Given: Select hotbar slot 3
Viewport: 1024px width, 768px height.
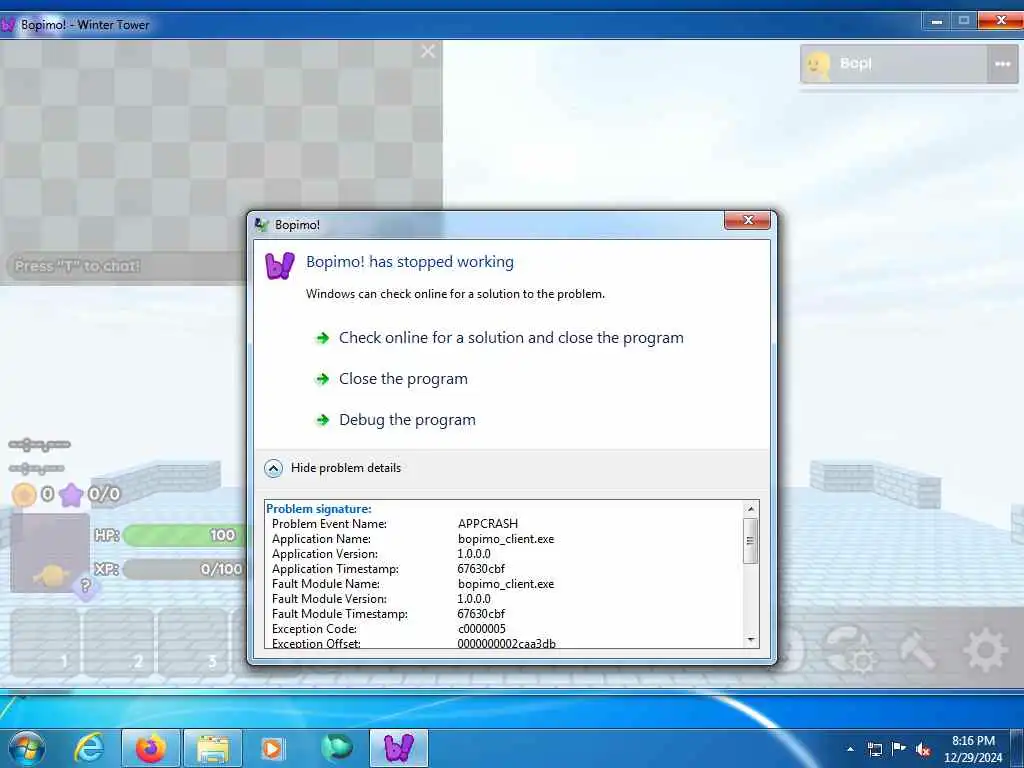Looking at the screenshot, I should 193,643.
